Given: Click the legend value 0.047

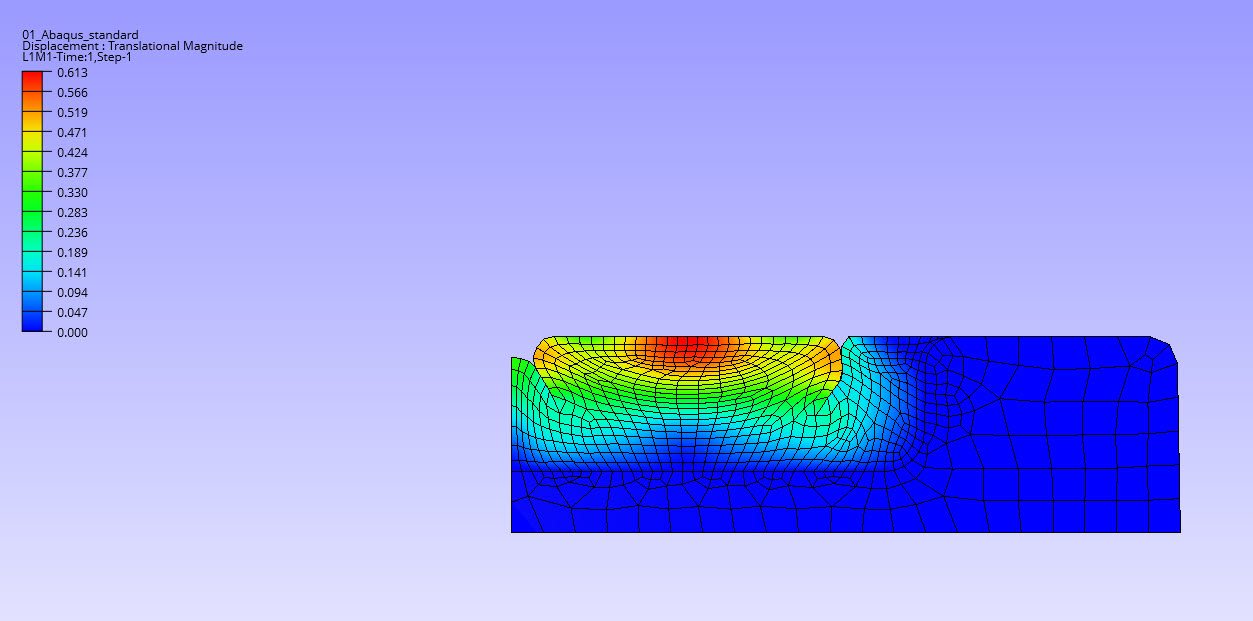Looking at the screenshot, I should [x=72, y=313].
